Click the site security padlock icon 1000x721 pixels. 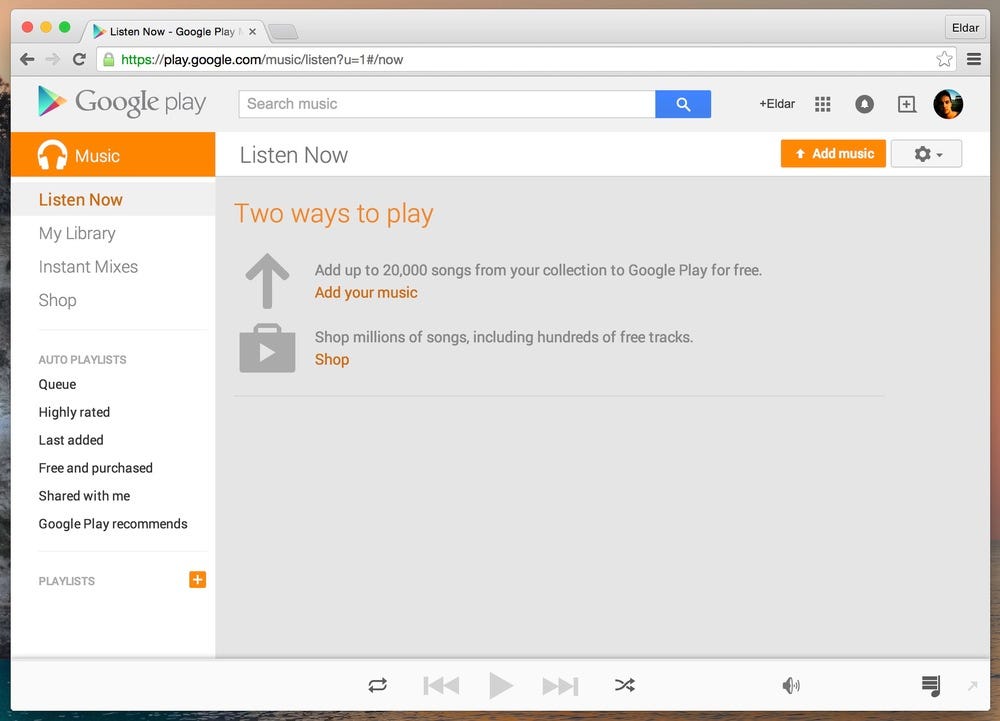coord(108,59)
